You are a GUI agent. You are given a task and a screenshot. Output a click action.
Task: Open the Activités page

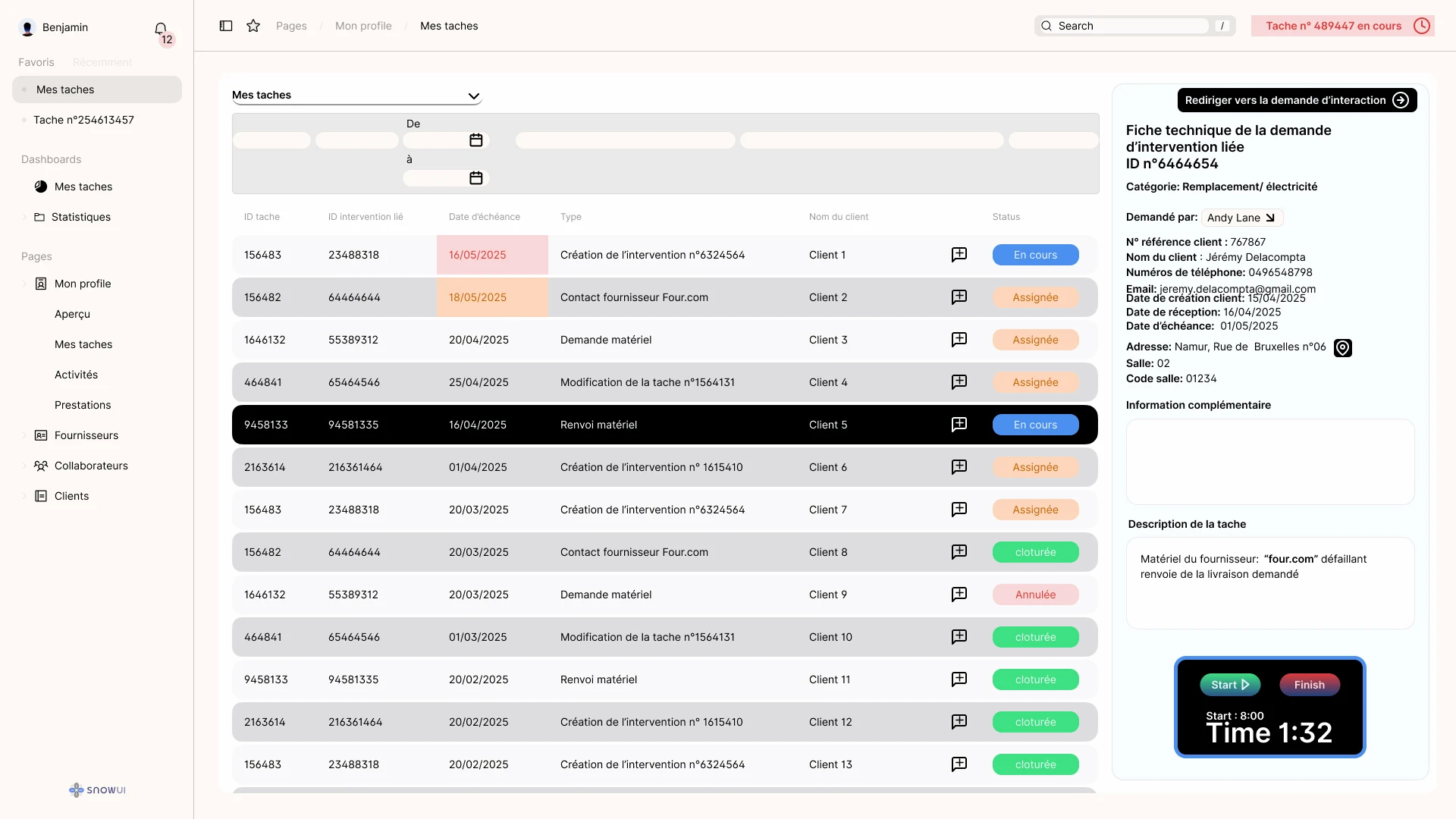click(x=76, y=375)
